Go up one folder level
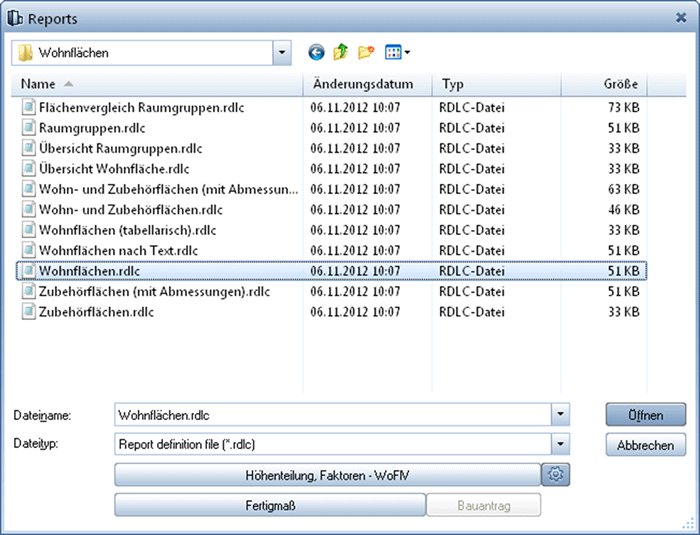Viewport: 700px width, 535px height. click(x=341, y=52)
